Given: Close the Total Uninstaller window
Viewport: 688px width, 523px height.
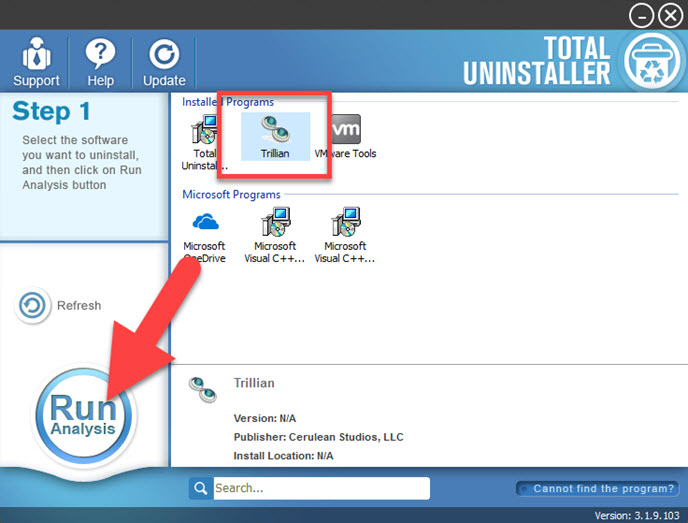Looking at the screenshot, I should [670, 16].
